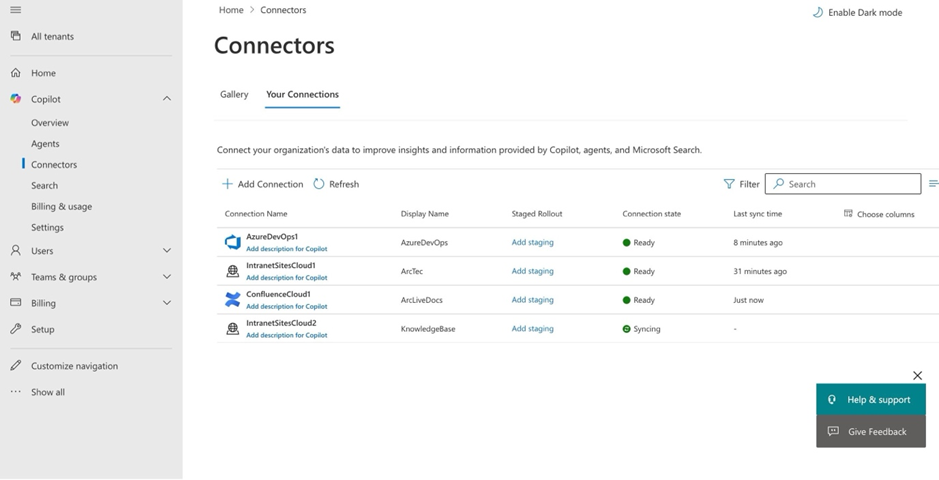Click the All tenants icon

click(x=16, y=36)
